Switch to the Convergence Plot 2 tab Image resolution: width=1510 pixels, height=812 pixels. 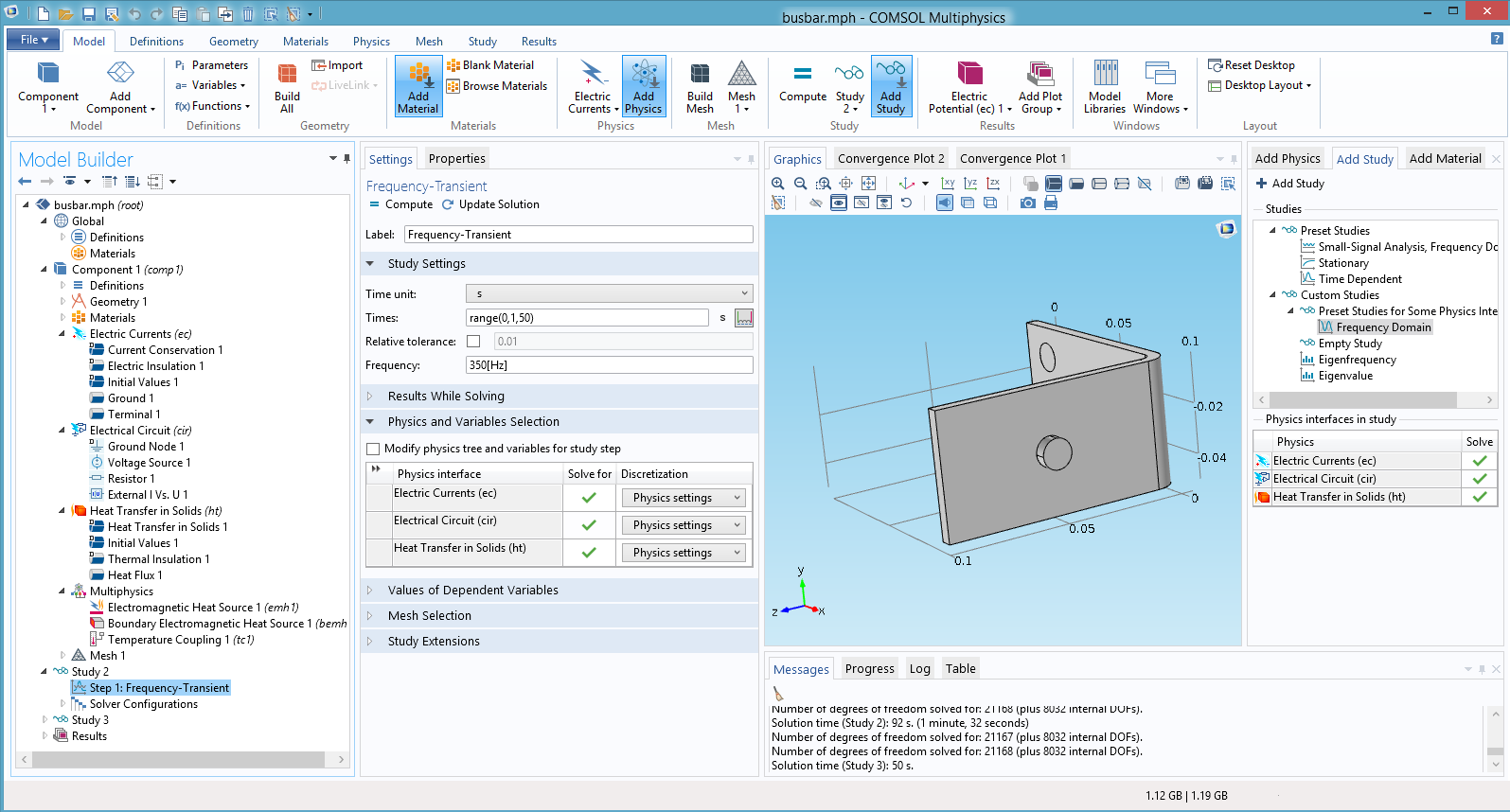click(890, 159)
